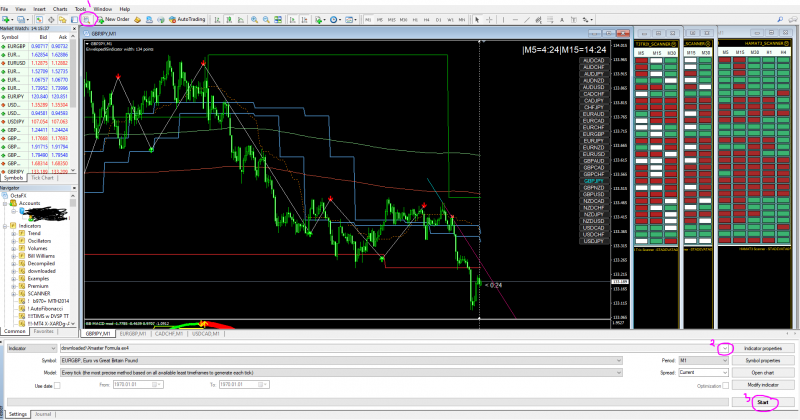Viewport: 800px width, 420px height.
Task: Click the New Order button
Action: [114, 19]
